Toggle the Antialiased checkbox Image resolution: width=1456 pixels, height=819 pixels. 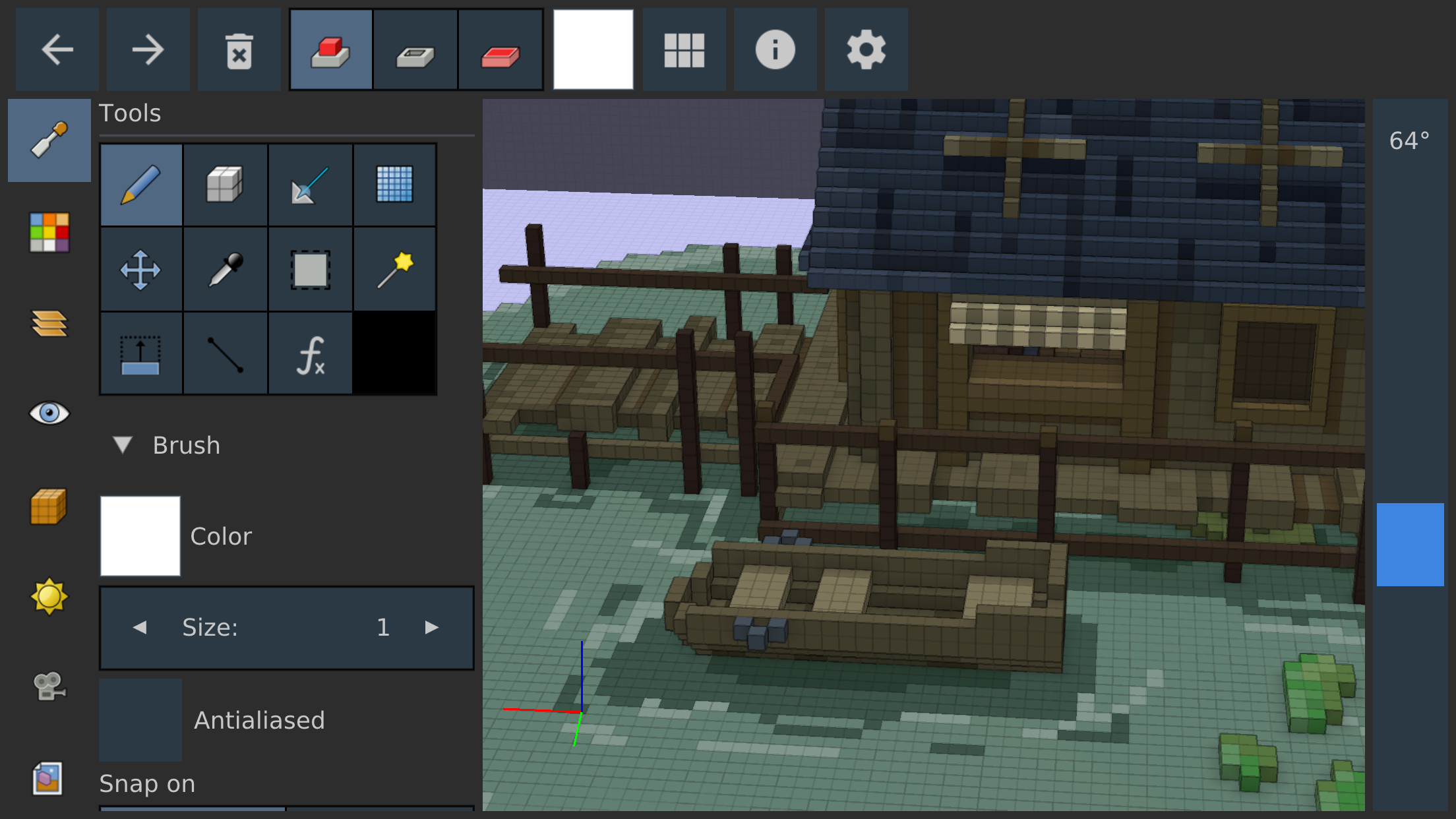coord(140,719)
